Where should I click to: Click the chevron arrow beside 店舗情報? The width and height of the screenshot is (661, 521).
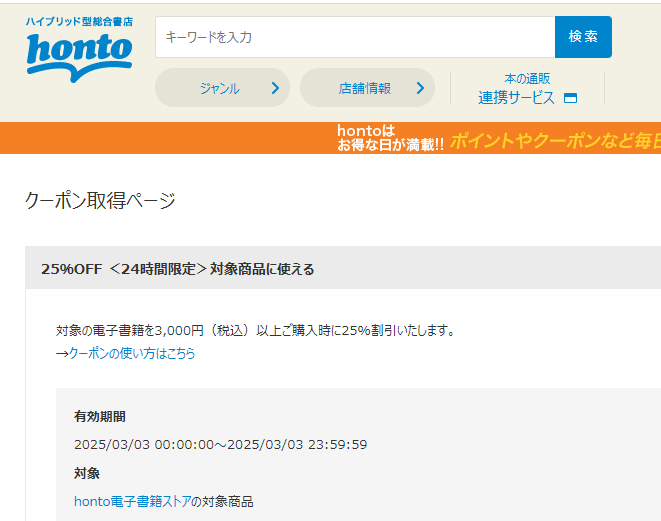coord(420,88)
